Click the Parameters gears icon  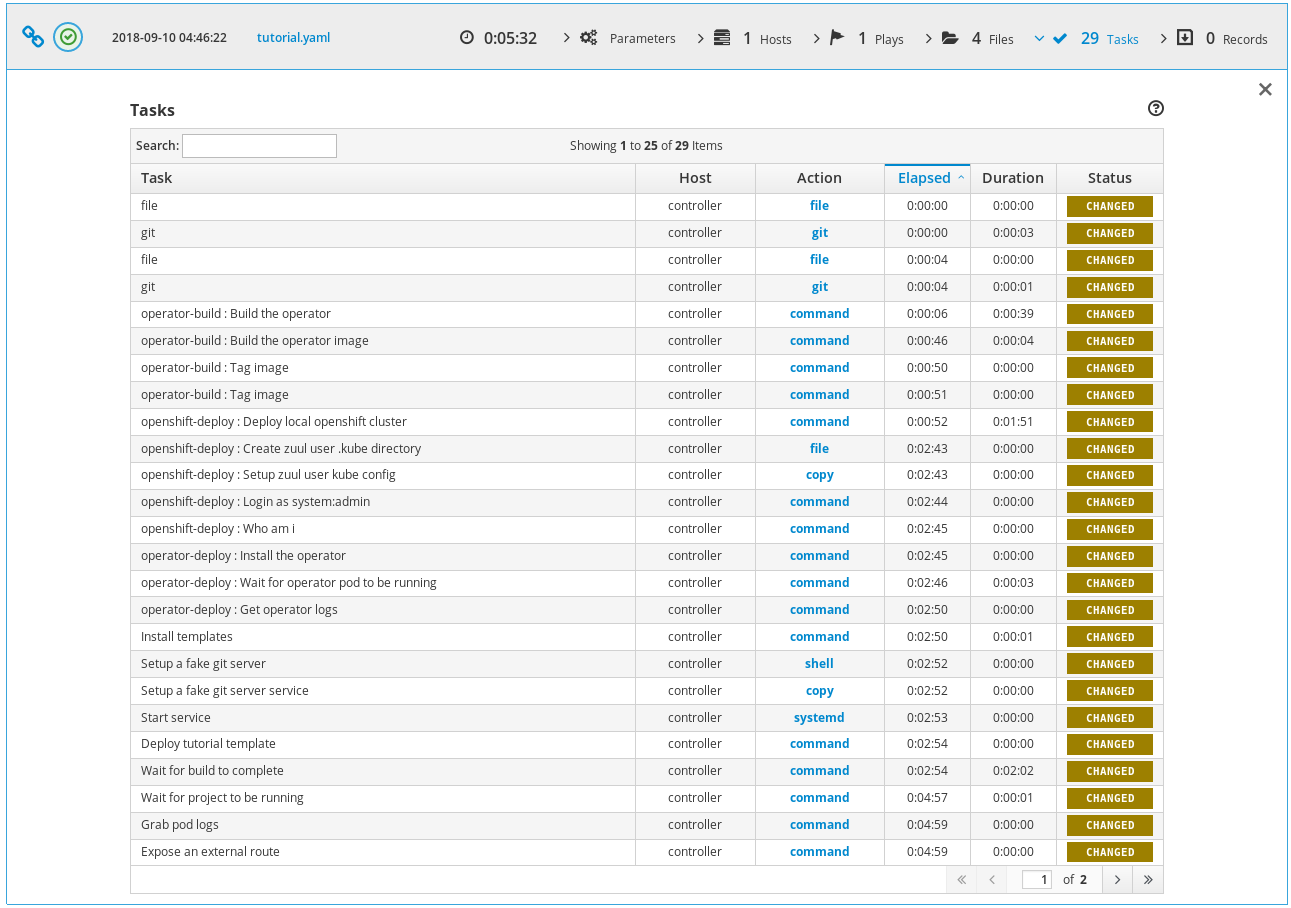[x=589, y=38]
